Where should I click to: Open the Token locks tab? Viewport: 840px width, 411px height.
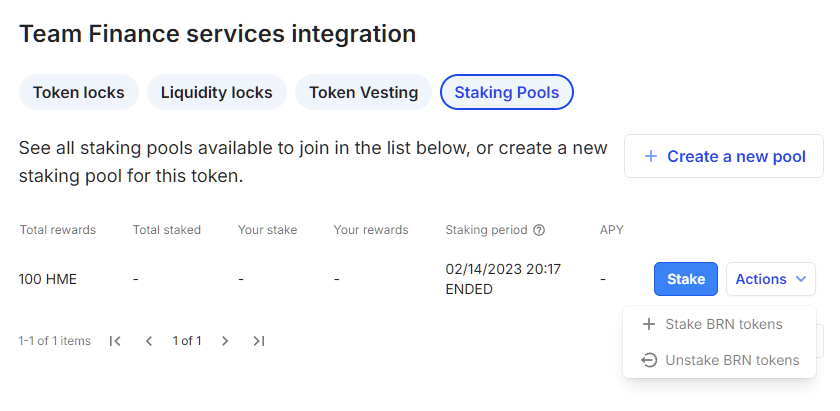tap(79, 92)
